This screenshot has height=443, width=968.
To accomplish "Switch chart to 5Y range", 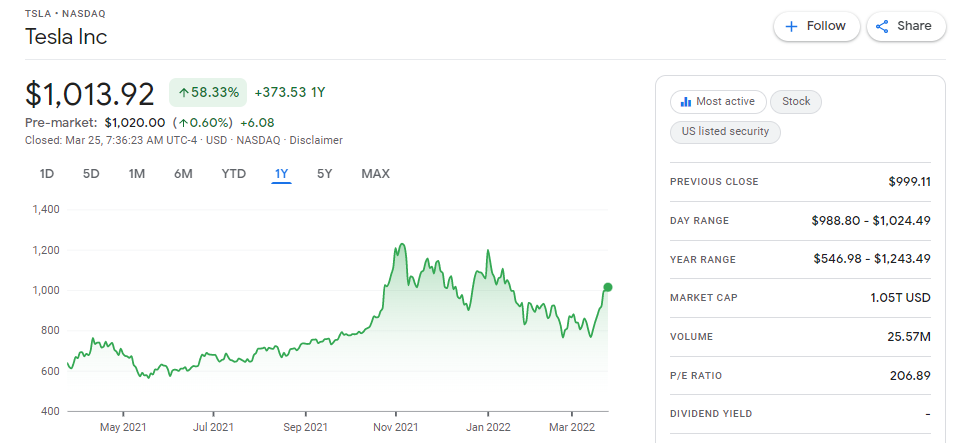I will click(x=325, y=174).
